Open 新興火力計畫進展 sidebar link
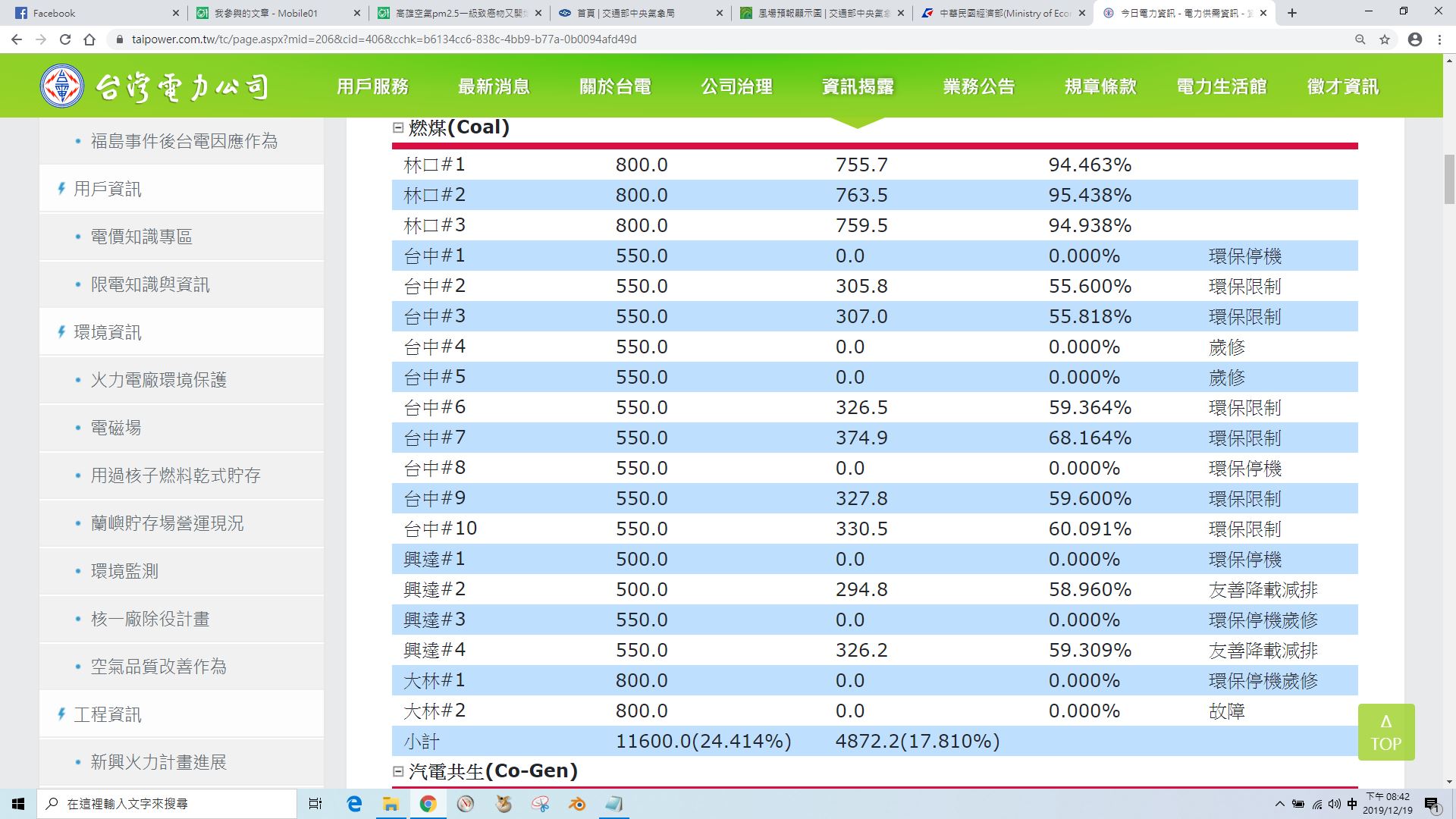 [158, 762]
